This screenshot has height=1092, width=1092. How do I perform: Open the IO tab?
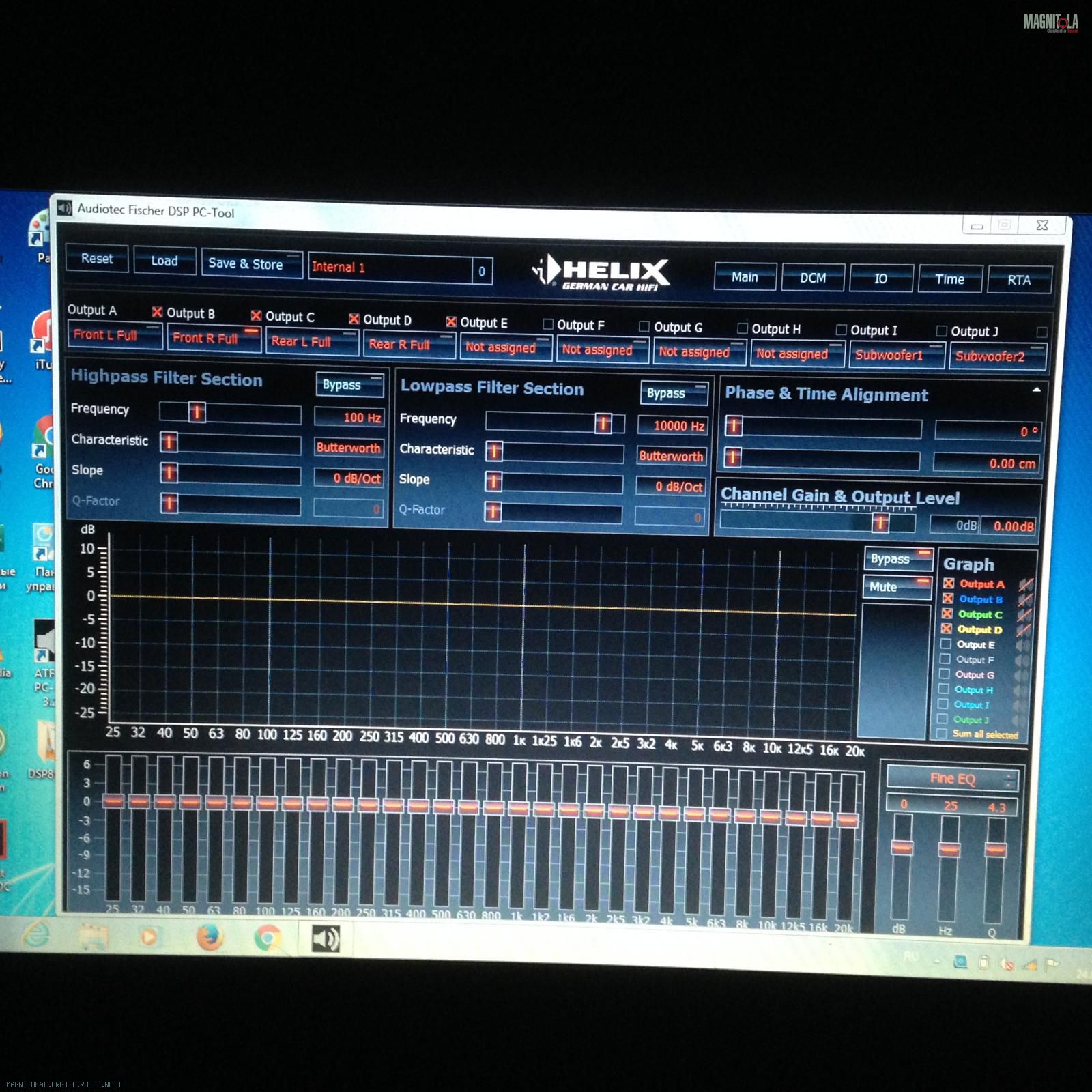pos(880,278)
